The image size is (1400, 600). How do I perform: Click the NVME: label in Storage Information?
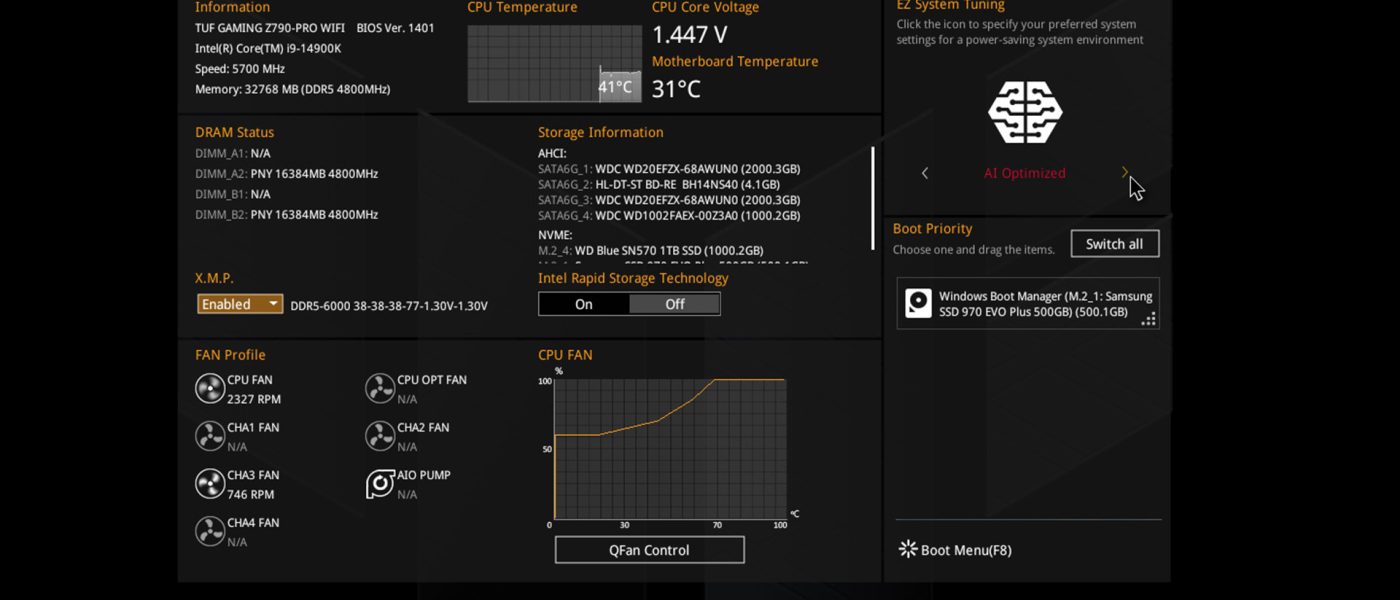coord(556,234)
